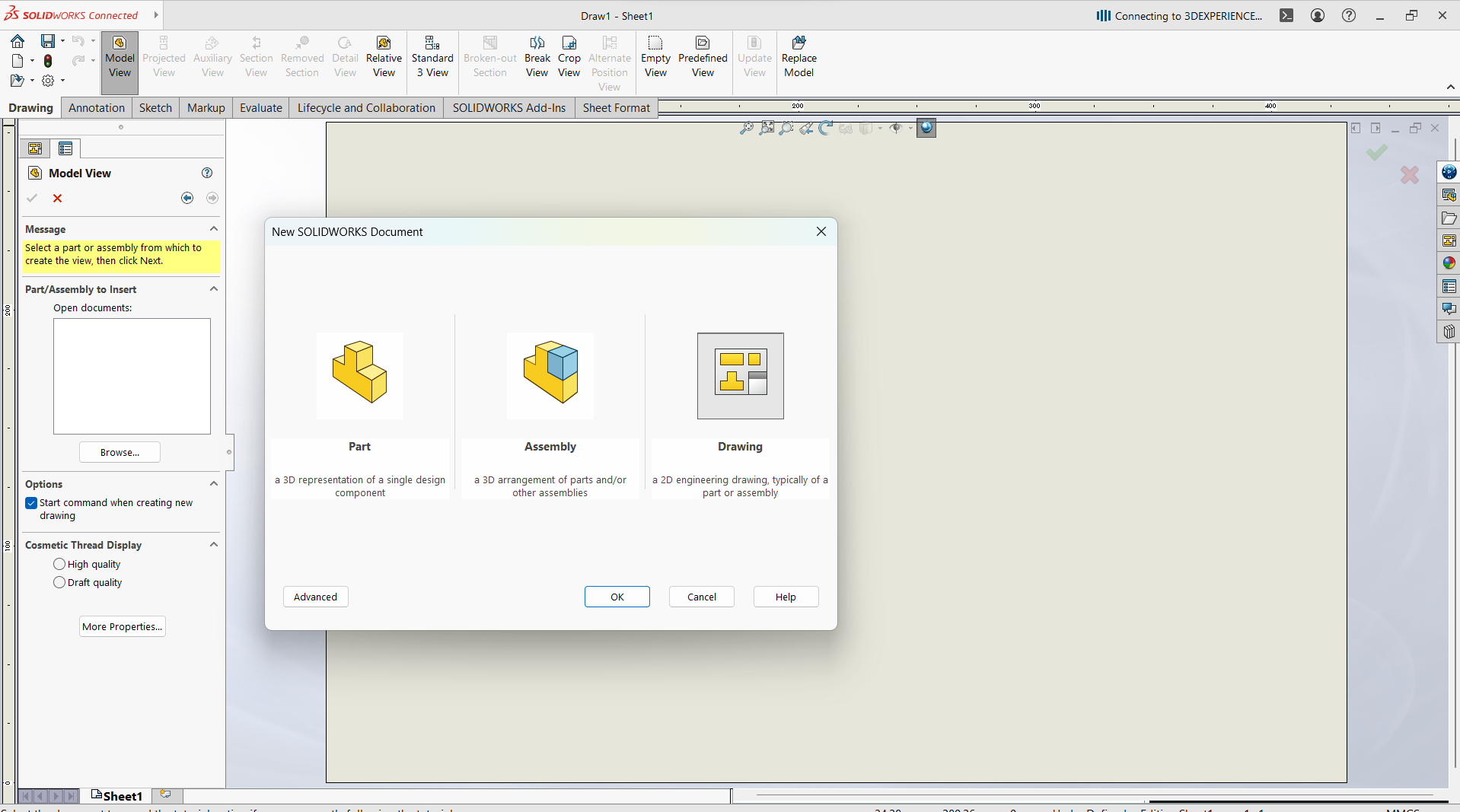Switch to Sketch ribbon tab
This screenshot has height=812, width=1460.
(155, 108)
